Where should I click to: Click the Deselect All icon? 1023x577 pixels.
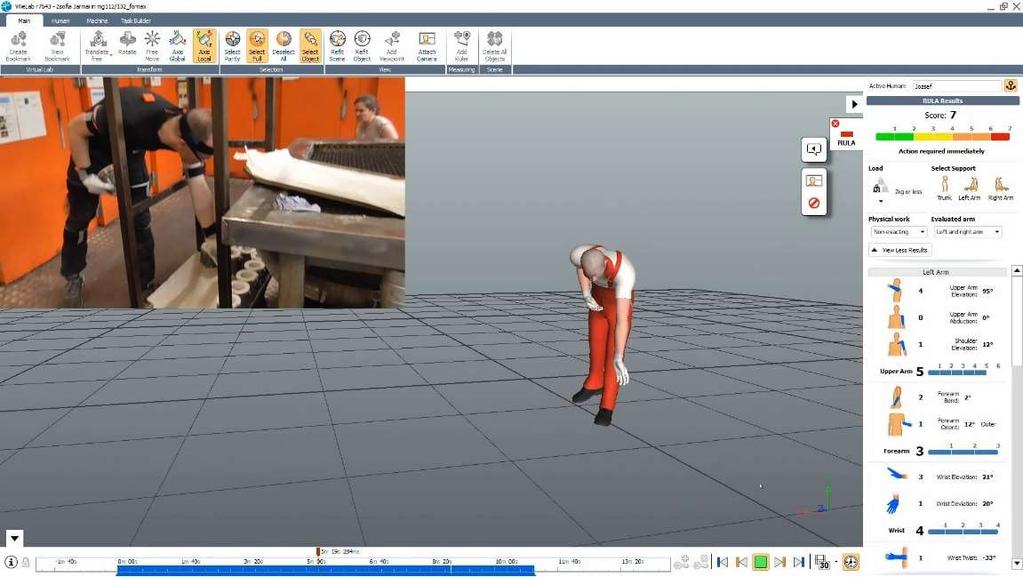(x=283, y=46)
